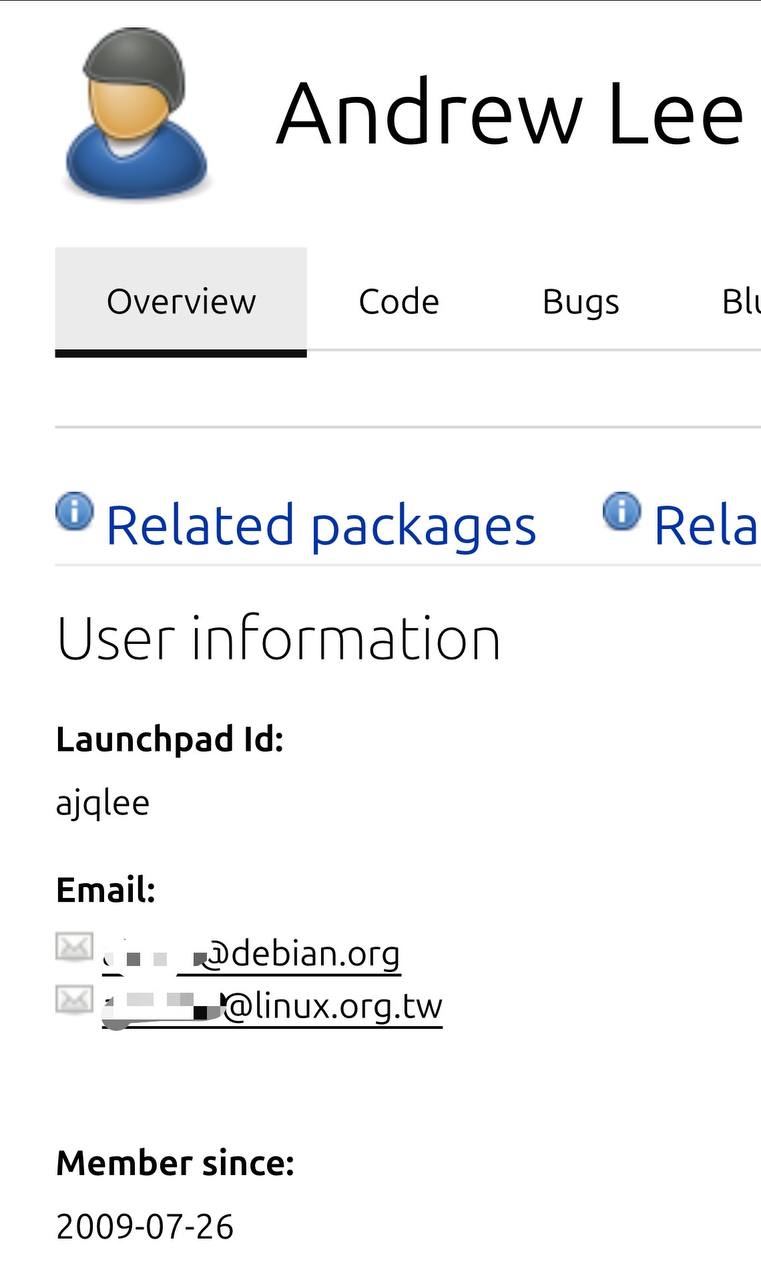Viewport: 761px width, 1280px height.
Task: Click the Andrew Lee name heading
Action: [509, 113]
